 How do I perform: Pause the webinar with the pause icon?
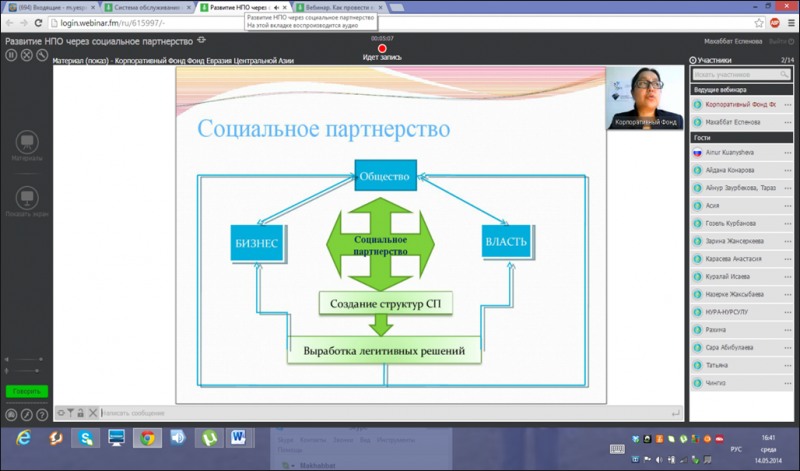tap(11, 55)
